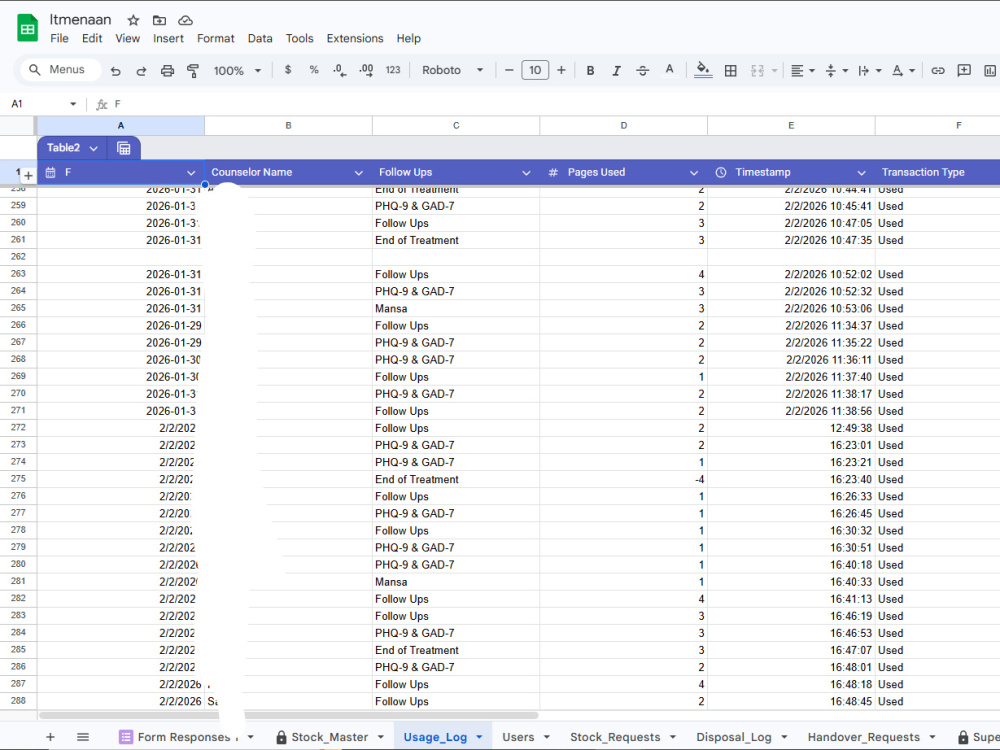Open the zoom 100% dropdown
This screenshot has width=1000, height=750.
click(x=237, y=71)
